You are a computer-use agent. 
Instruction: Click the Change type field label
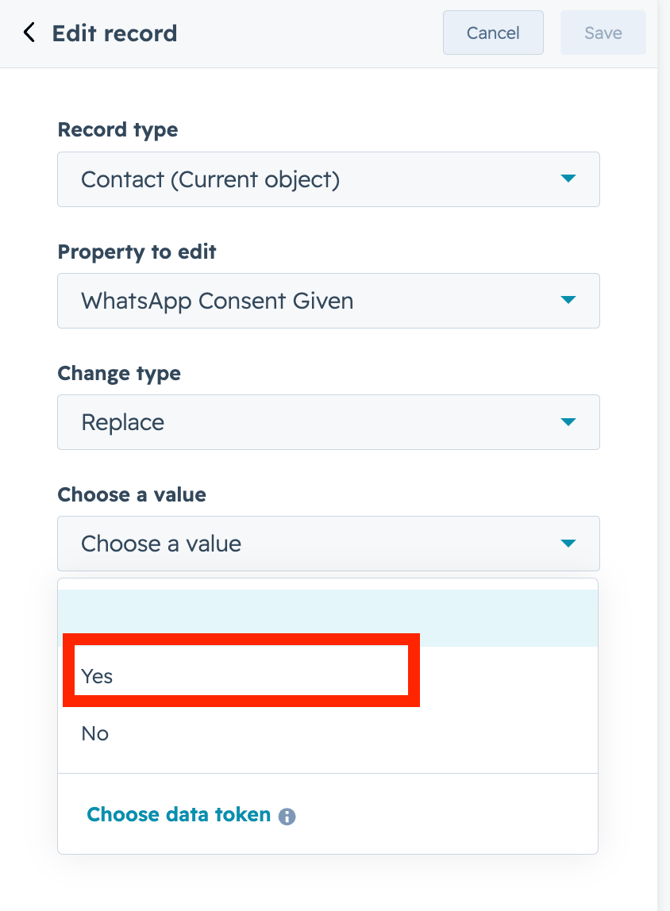click(119, 373)
